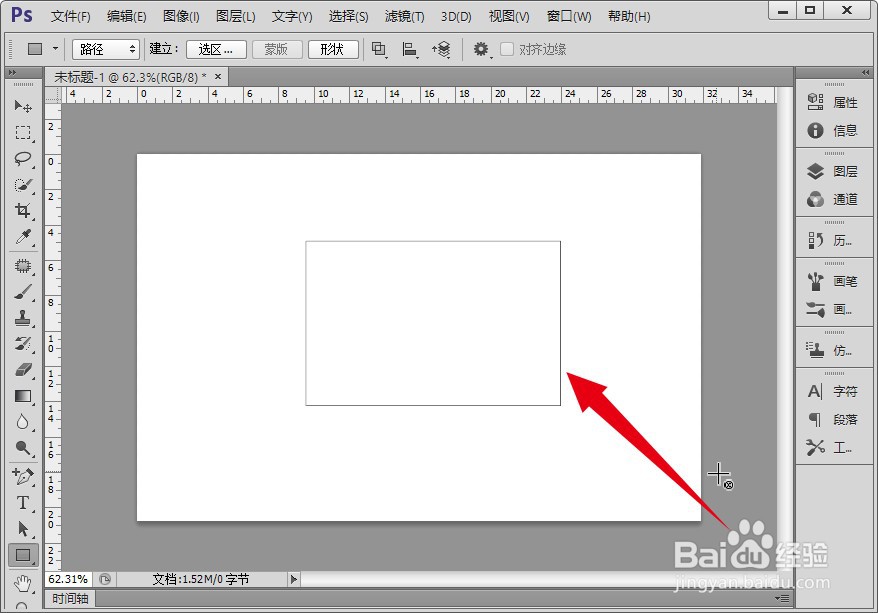878x613 pixels.
Task: Select the Gradient tool
Action: coord(23,396)
